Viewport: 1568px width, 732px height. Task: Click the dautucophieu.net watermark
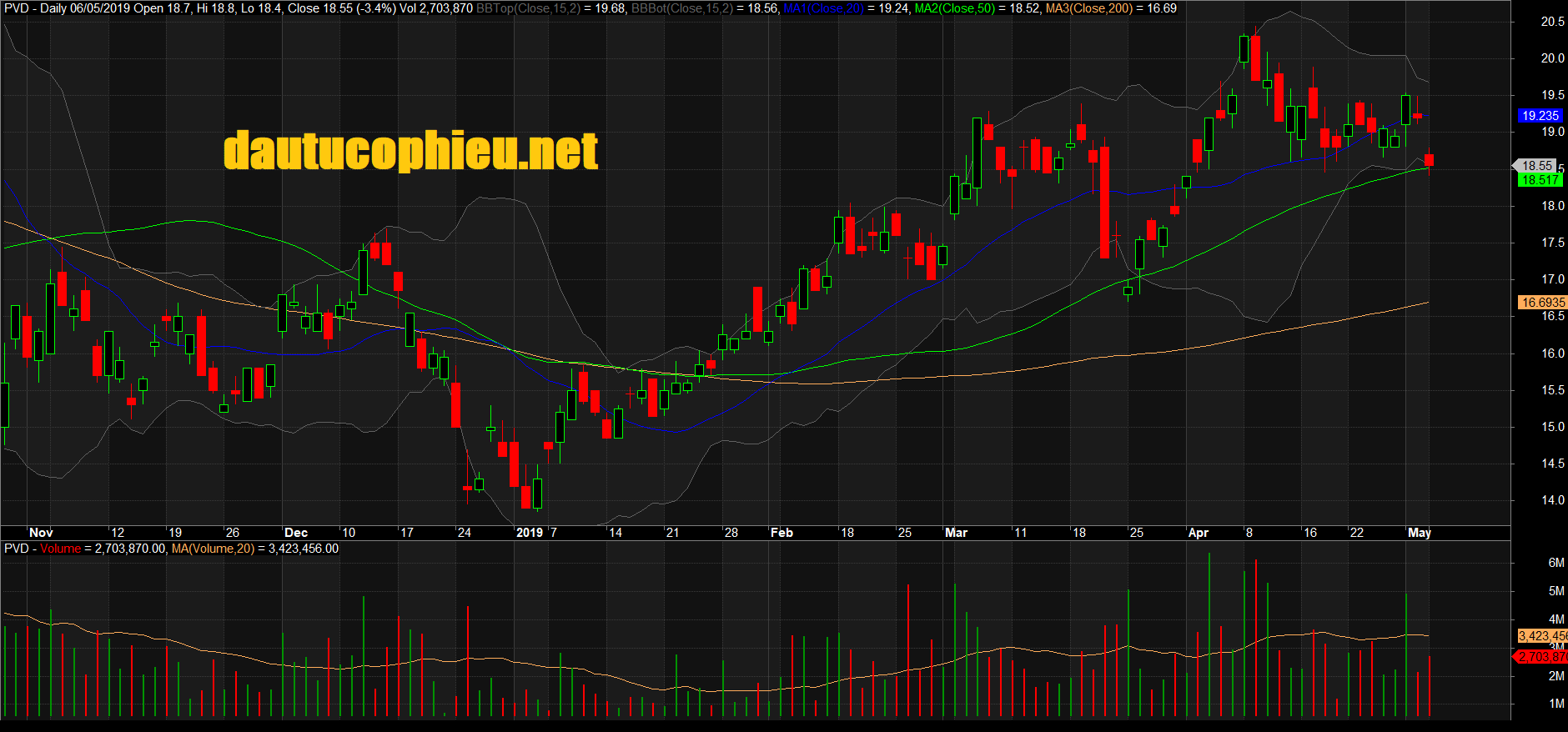click(x=410, y=151)
